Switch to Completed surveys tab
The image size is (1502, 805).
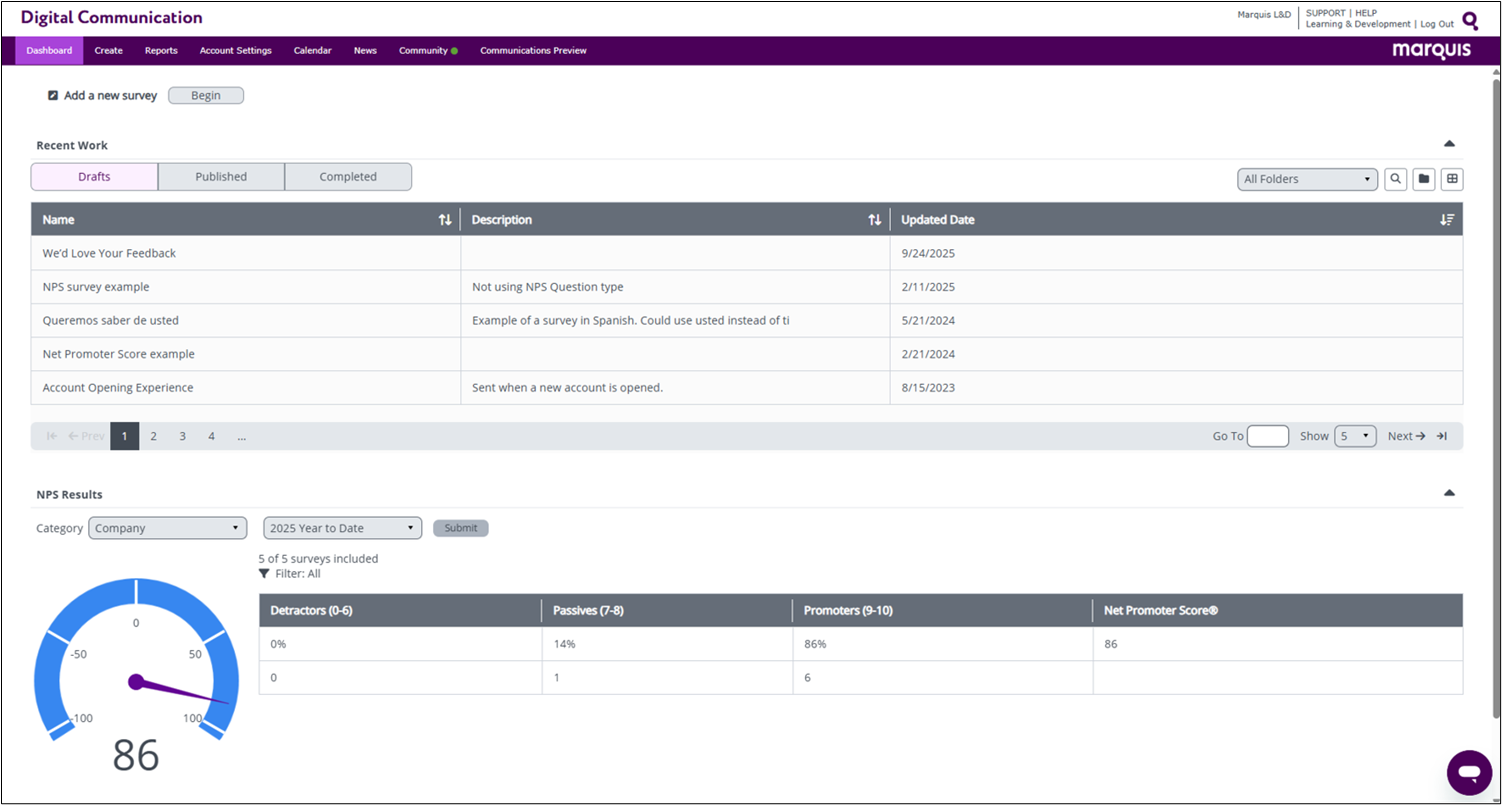(x=348, y=177)
